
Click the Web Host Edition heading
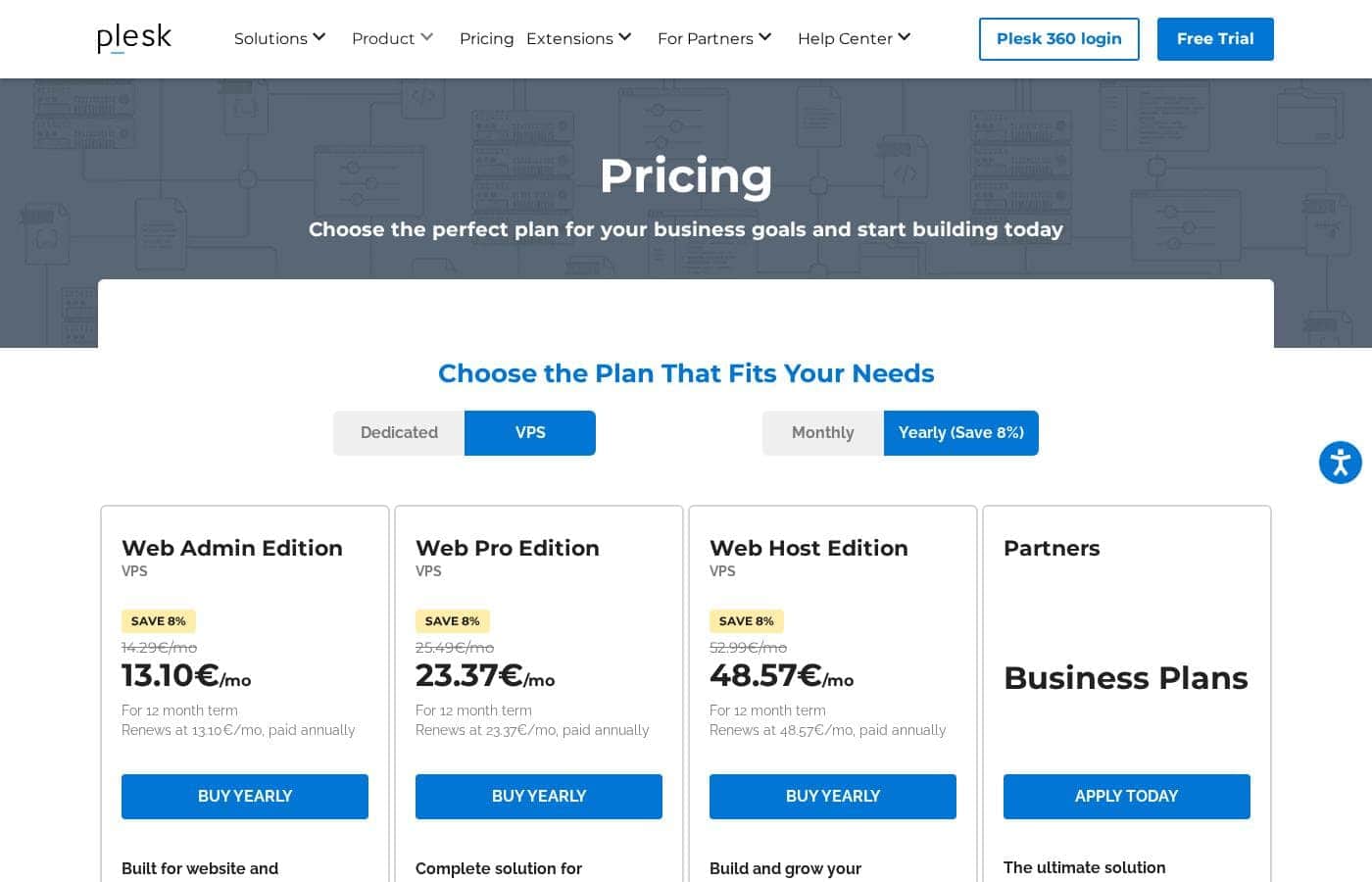808,548
